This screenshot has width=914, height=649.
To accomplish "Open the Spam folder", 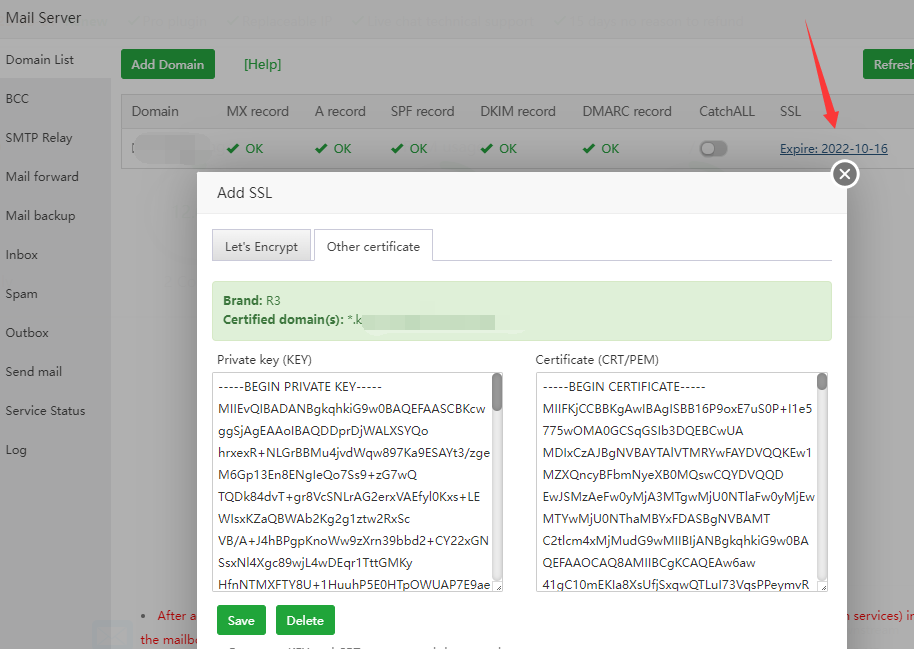I will coord(21,294).
